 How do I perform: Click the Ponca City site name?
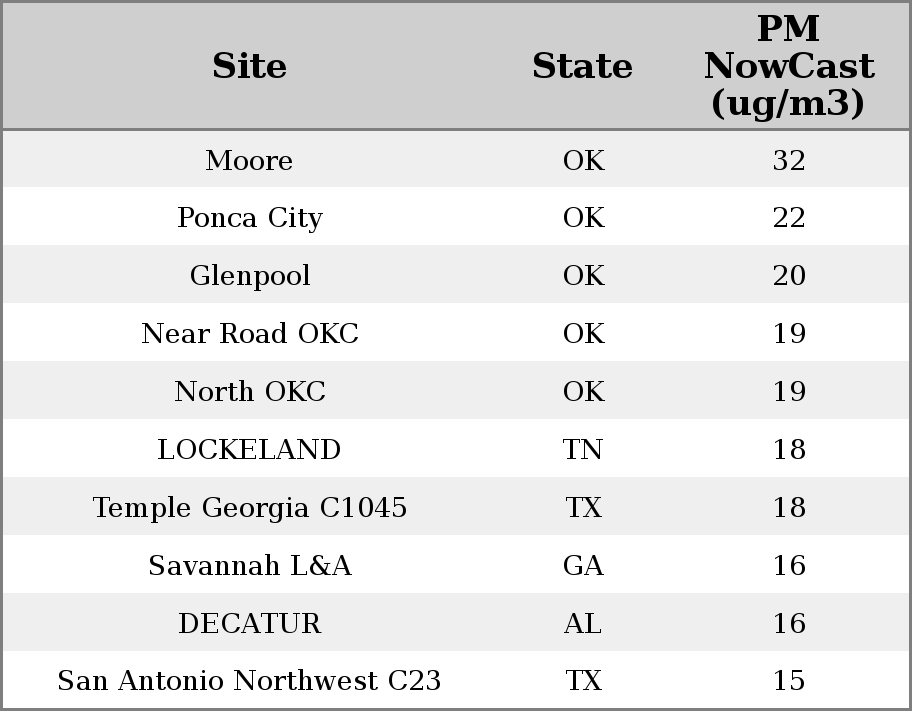coord(249,218)
